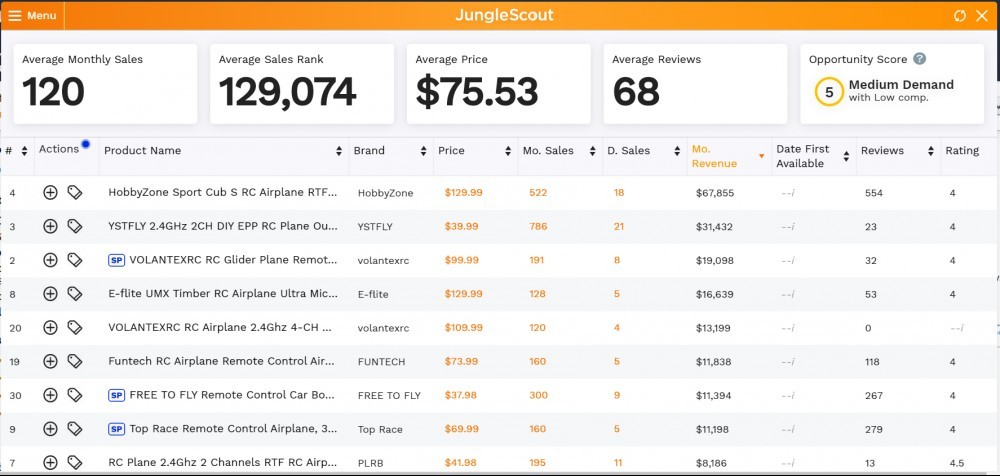
Task: Add E-flite UMX Timber with plus icon
Action: (x=50, y=294)
